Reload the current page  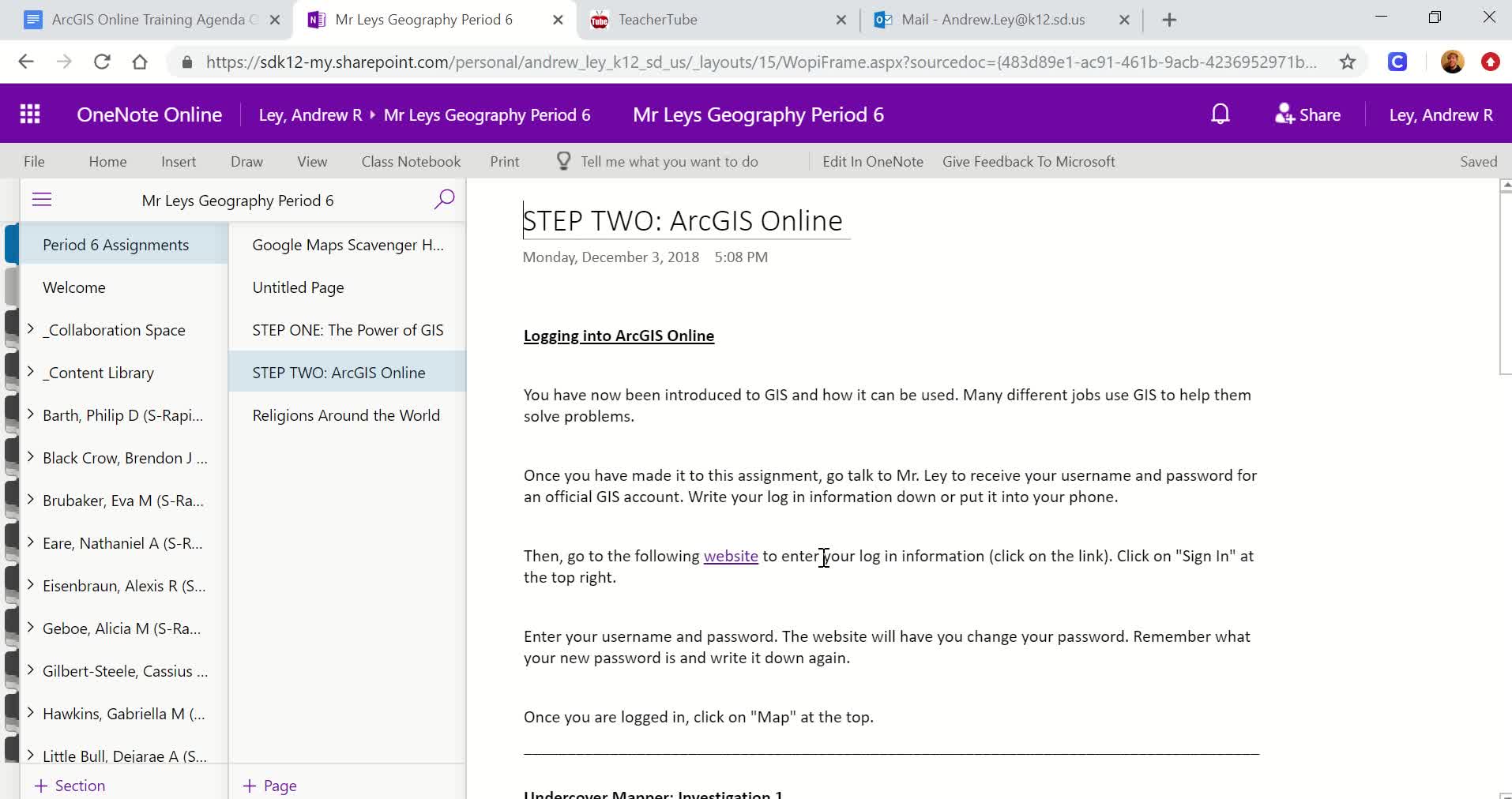tap(102, 62)
